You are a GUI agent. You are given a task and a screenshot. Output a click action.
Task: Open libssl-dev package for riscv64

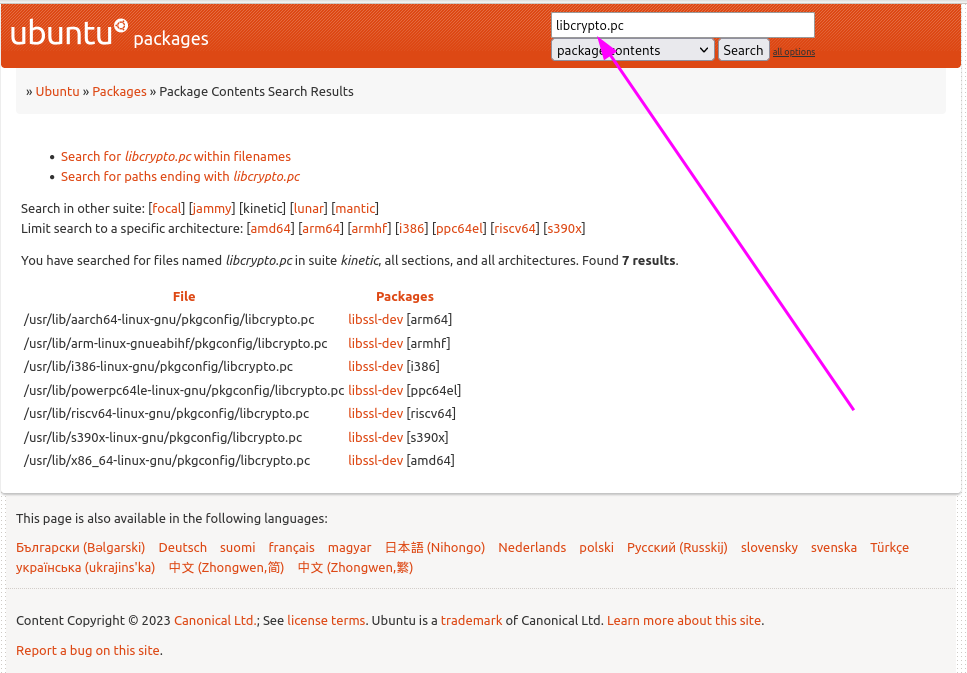click(x=374, y=413)
